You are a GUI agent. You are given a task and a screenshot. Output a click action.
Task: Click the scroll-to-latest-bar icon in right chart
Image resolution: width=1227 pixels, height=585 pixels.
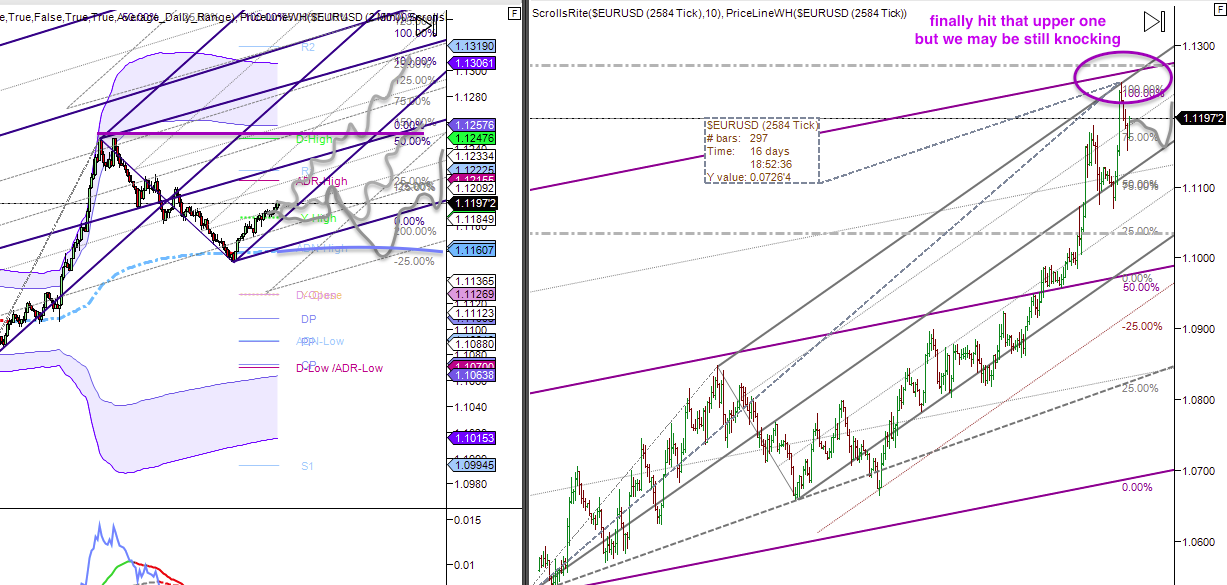pyautogui.click(x=1154, y=21)
